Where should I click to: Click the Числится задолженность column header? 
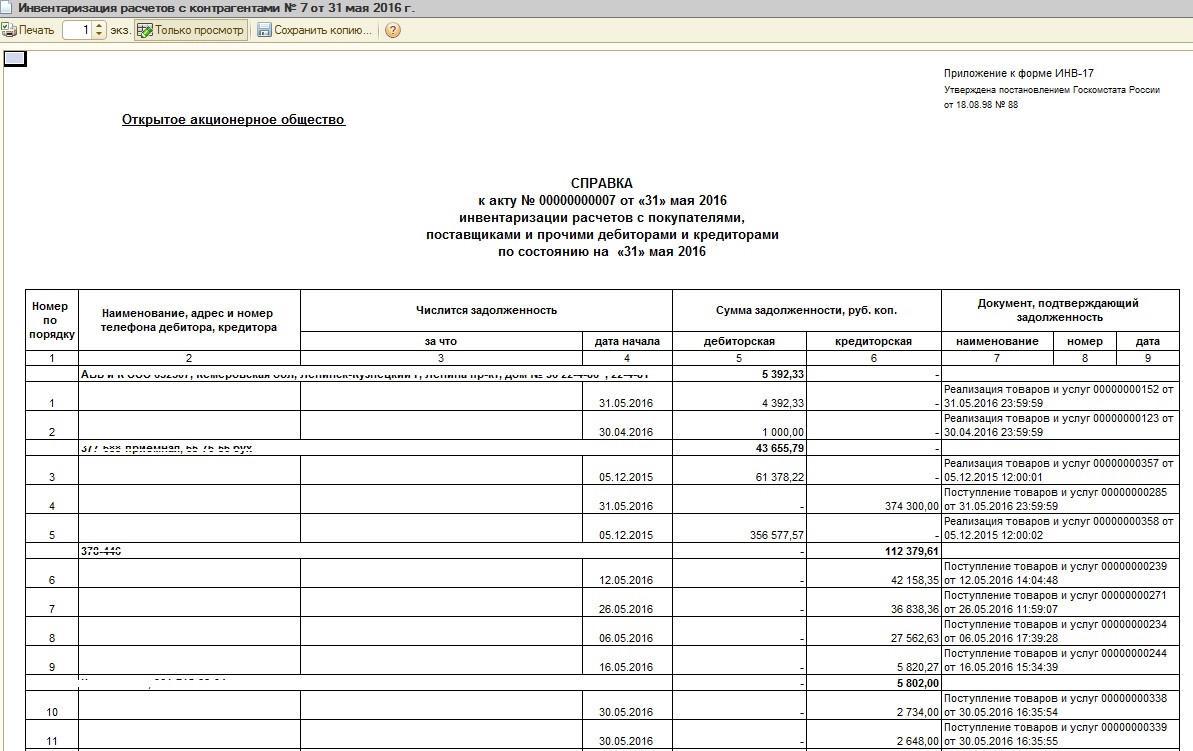coord(486,310)
